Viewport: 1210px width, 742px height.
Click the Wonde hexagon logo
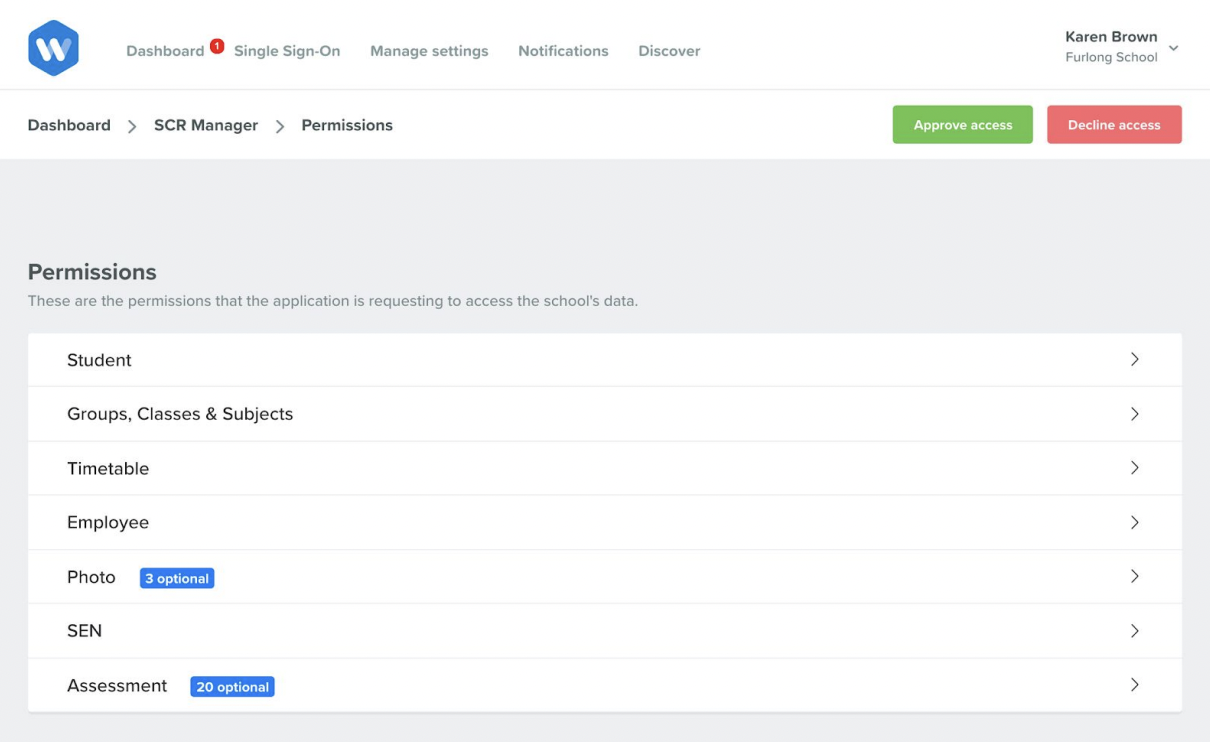click(x=53, y=48)
